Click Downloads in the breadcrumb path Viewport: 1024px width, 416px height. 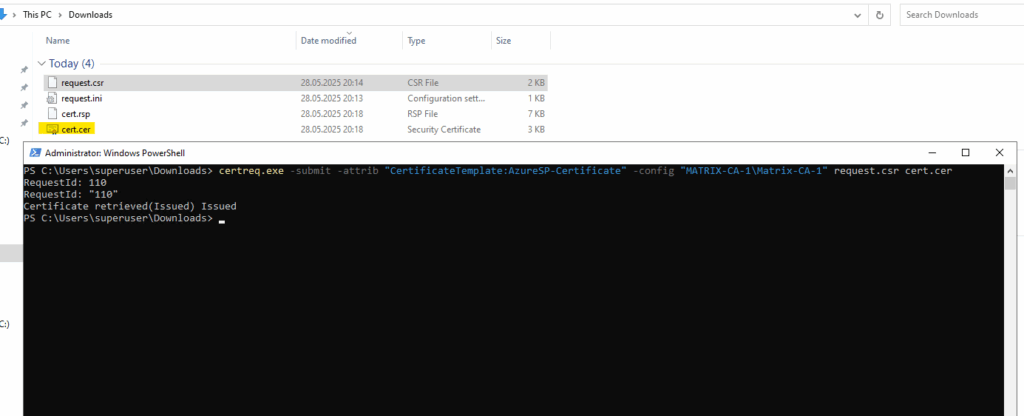[x=90, y=14]
